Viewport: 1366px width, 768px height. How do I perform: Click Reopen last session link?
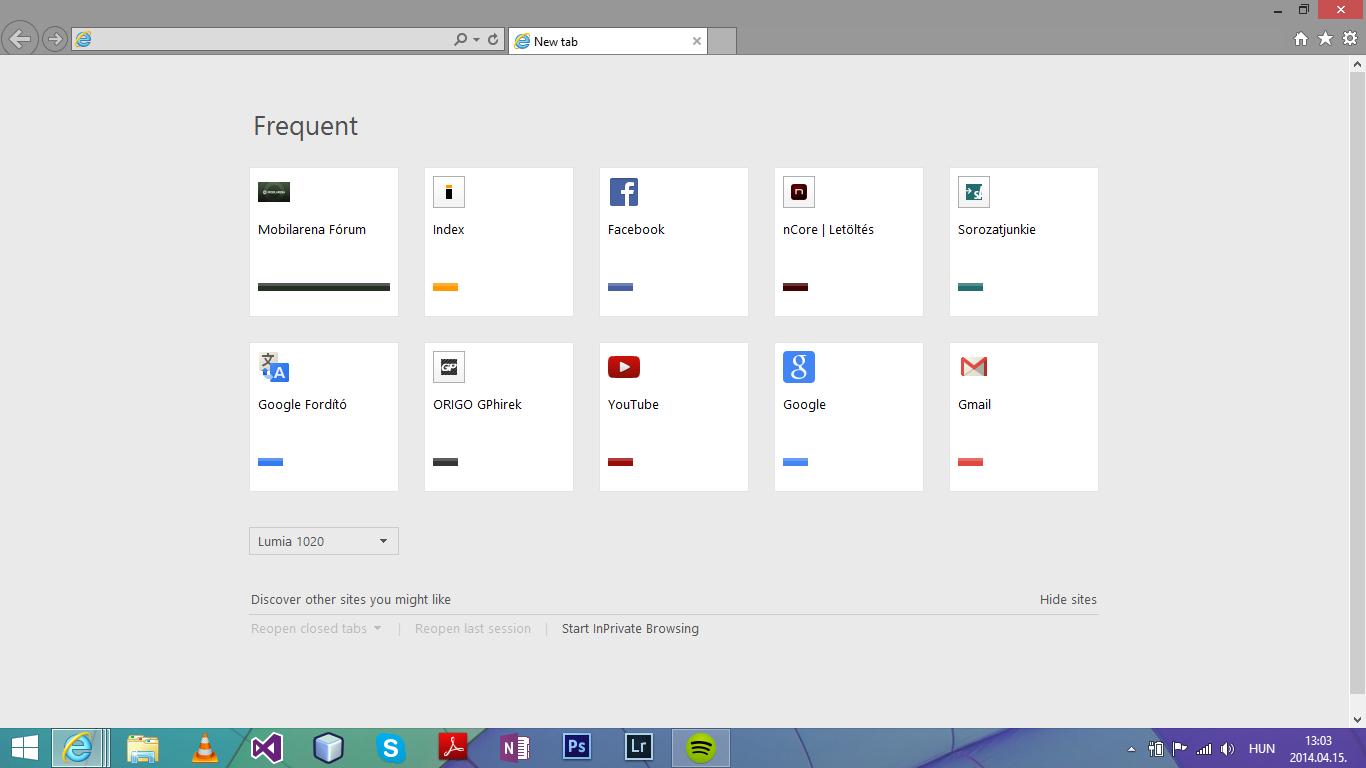(x=473, y=629)
